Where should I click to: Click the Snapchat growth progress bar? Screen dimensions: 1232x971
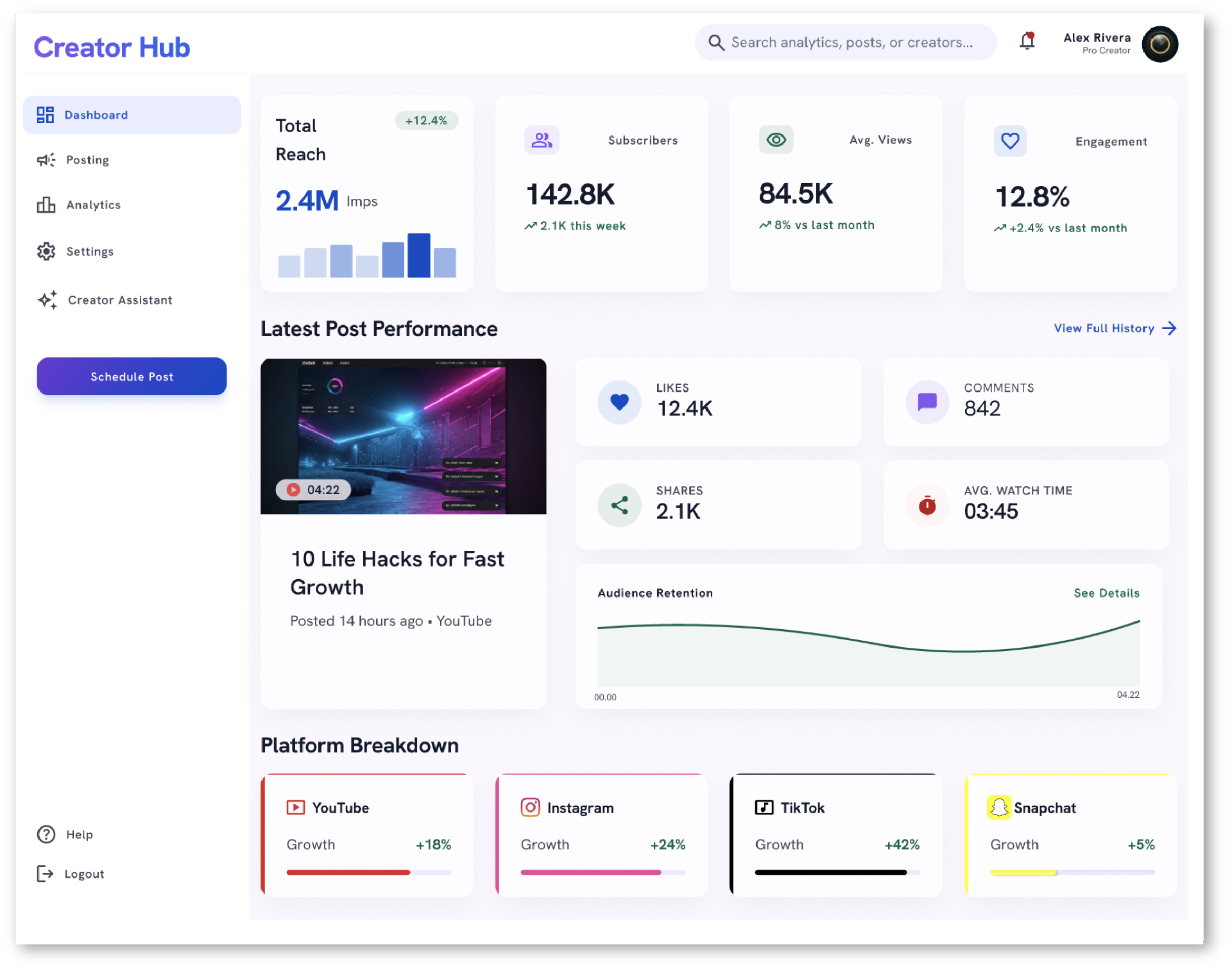click(x=1072, y=872)
